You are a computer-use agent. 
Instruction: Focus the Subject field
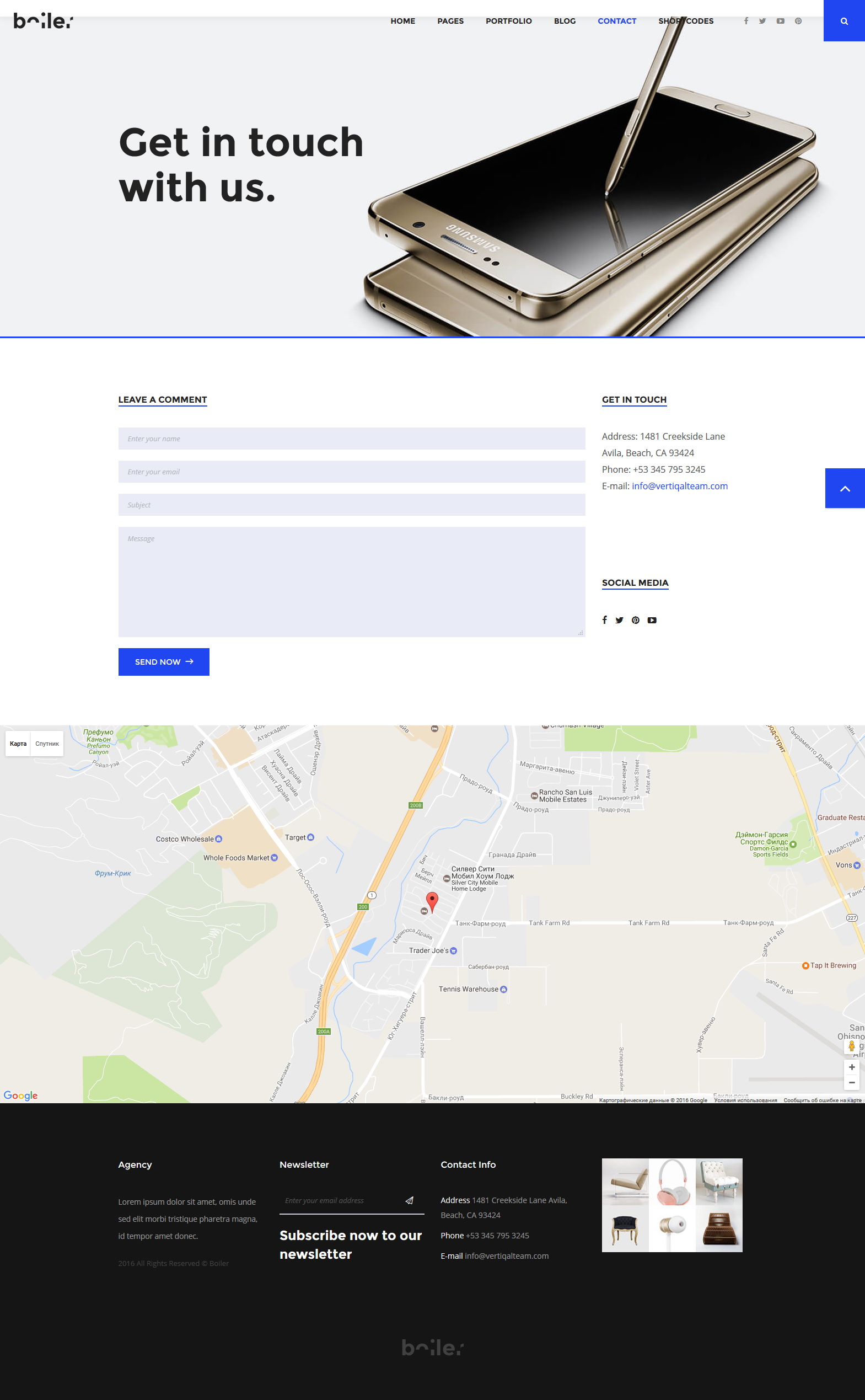pos(352,505)
